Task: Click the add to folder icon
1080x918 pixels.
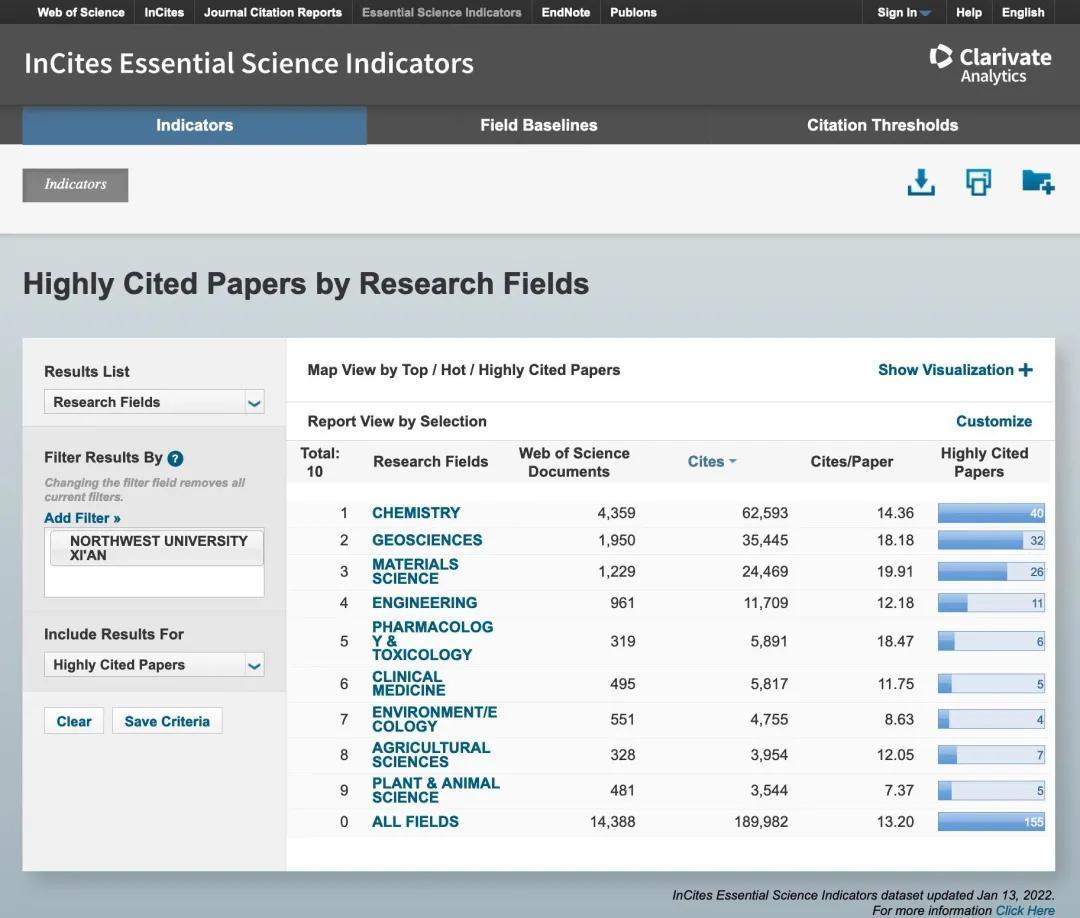Action: (x=1037, y=183)
